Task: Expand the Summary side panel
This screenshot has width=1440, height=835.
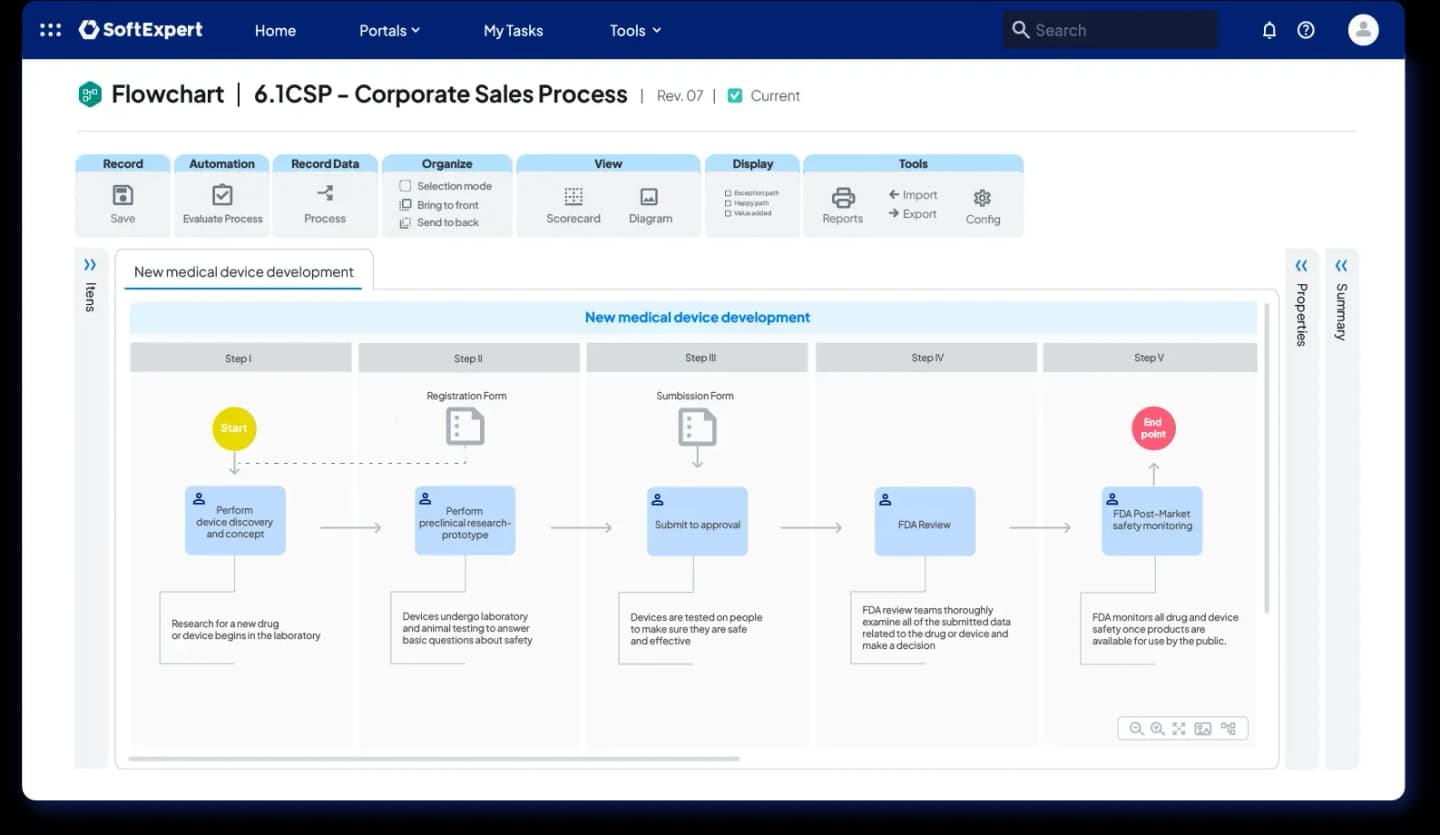Action: point(1341,265)
